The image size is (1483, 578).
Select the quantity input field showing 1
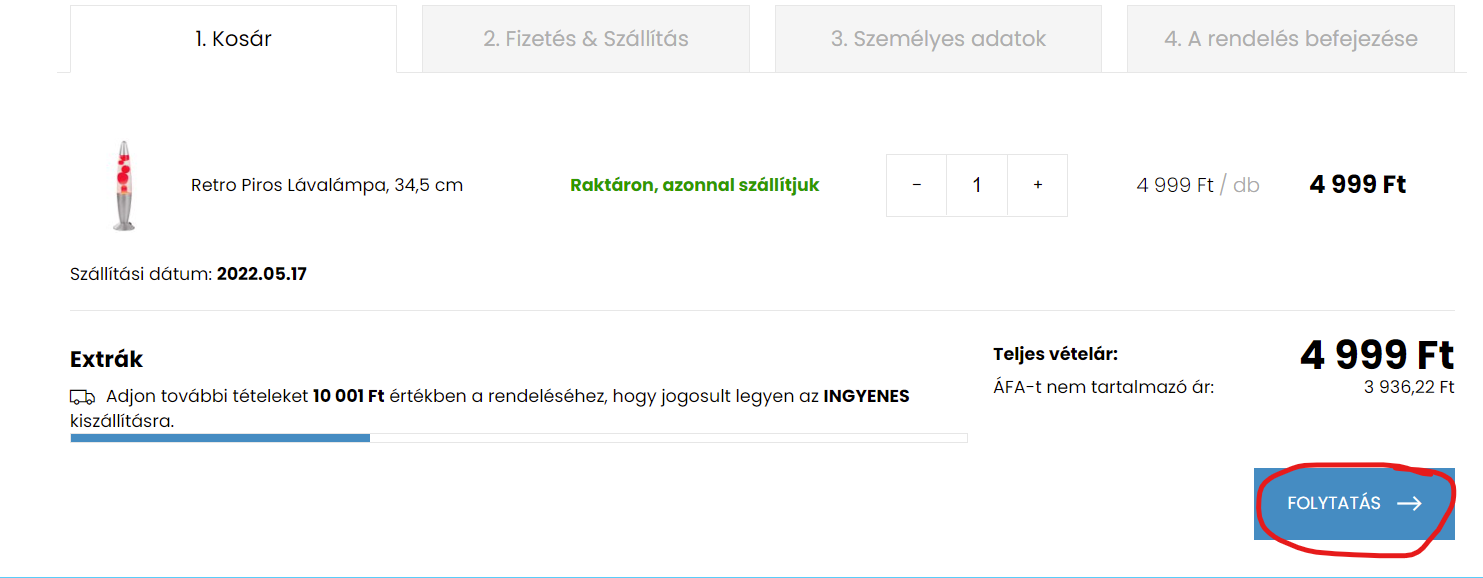(x=977, y=185)
